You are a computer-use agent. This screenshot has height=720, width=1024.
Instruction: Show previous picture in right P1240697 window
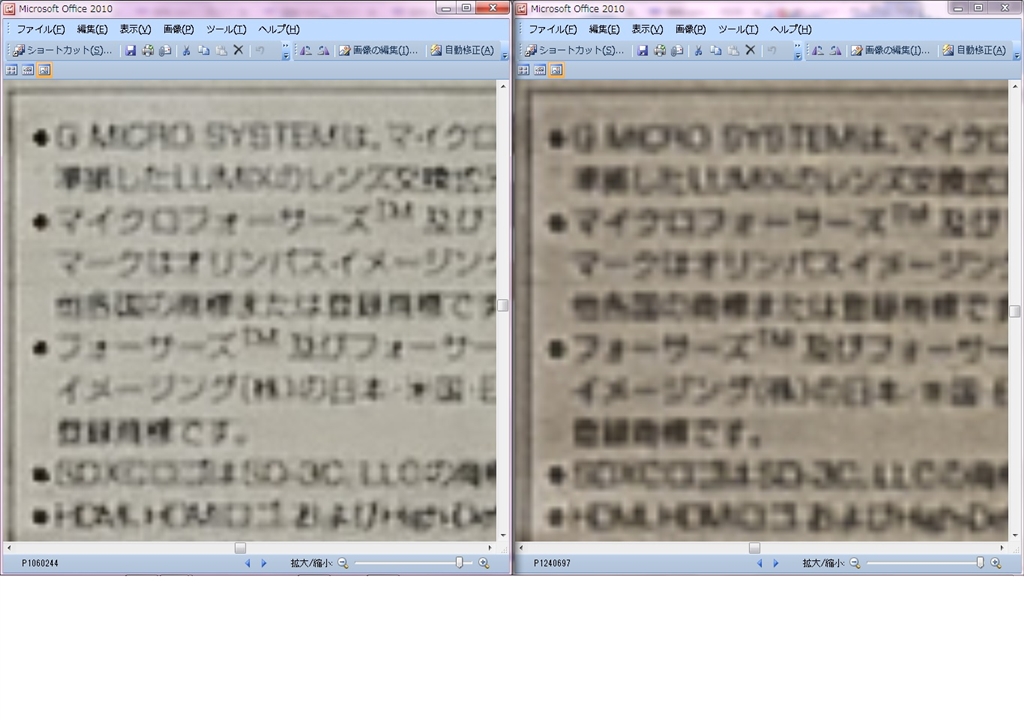[x=760, y=563]
